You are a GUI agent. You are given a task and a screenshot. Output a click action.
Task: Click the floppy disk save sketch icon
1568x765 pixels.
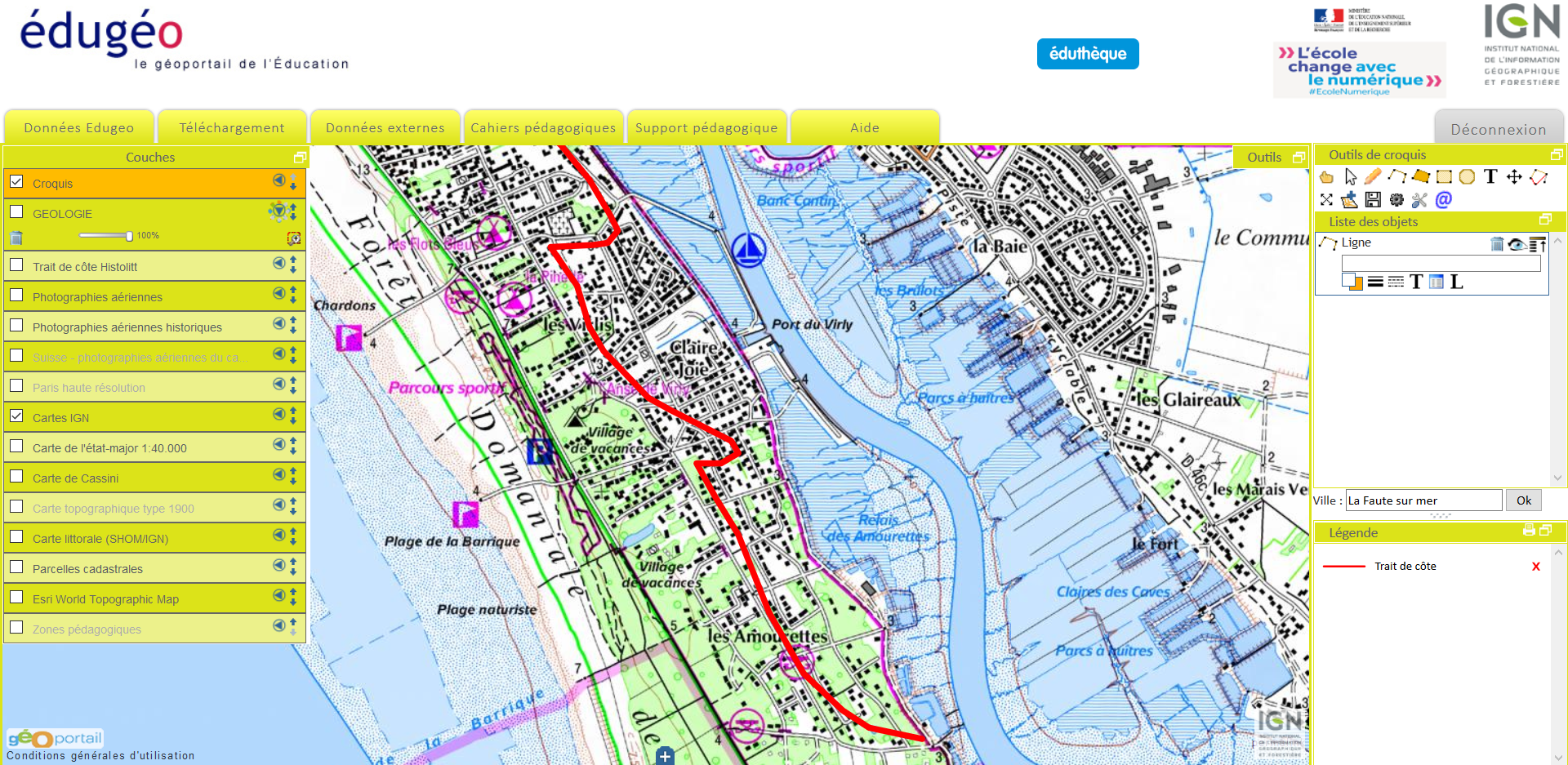click(1373, 200)
